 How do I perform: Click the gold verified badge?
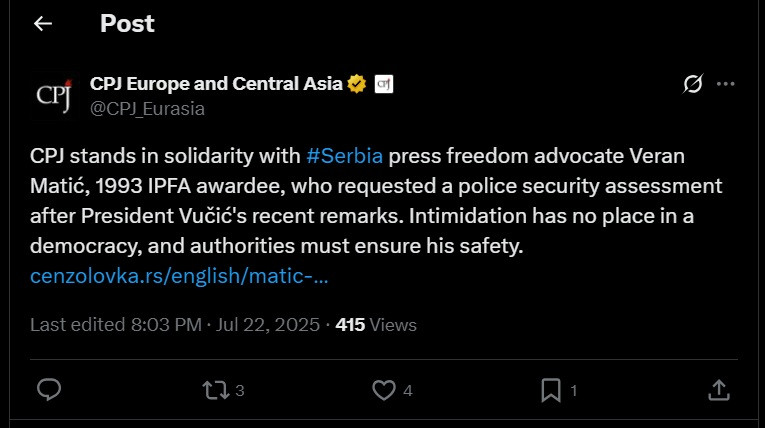357,84
